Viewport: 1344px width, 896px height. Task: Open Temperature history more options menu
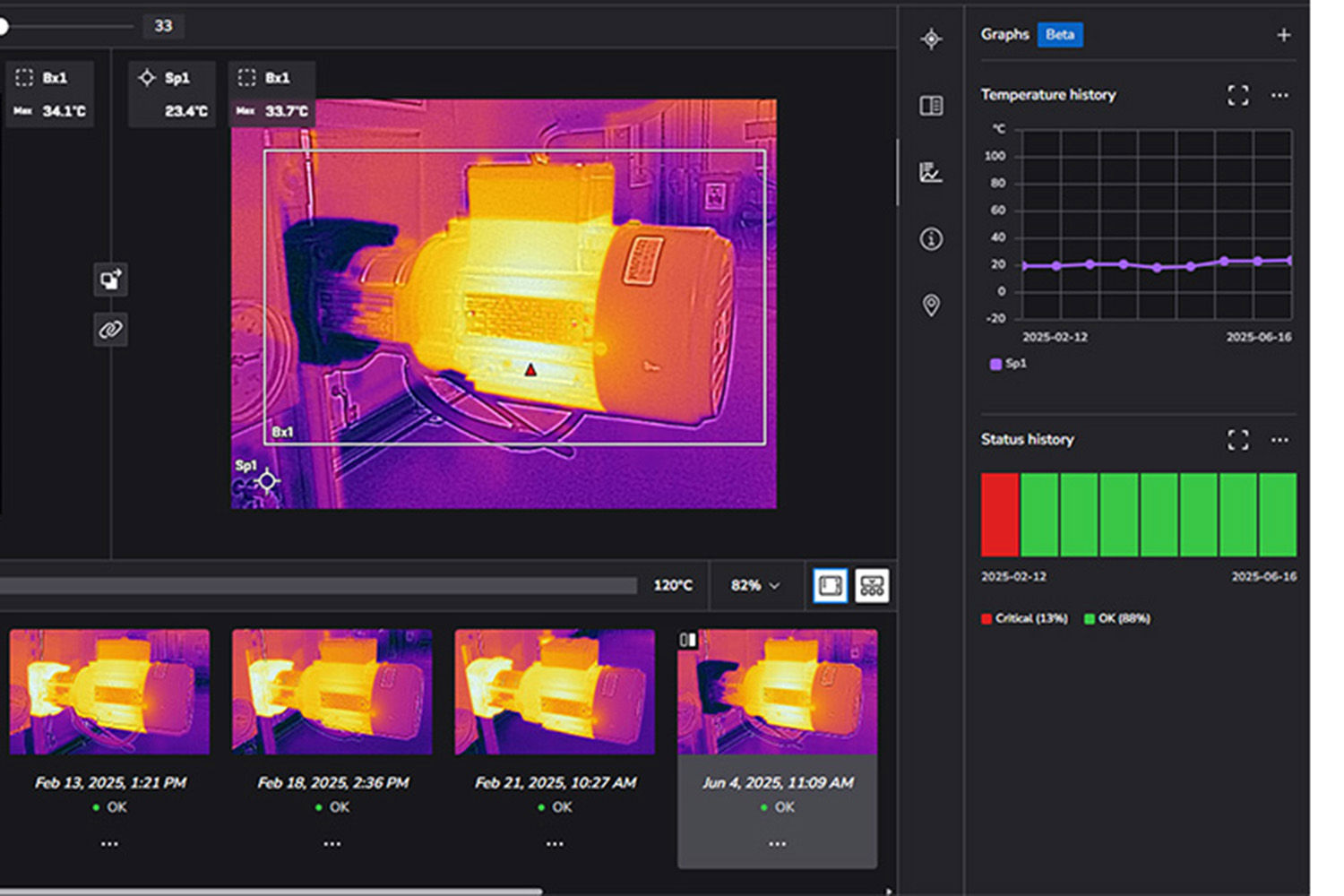coord(1279,95)
